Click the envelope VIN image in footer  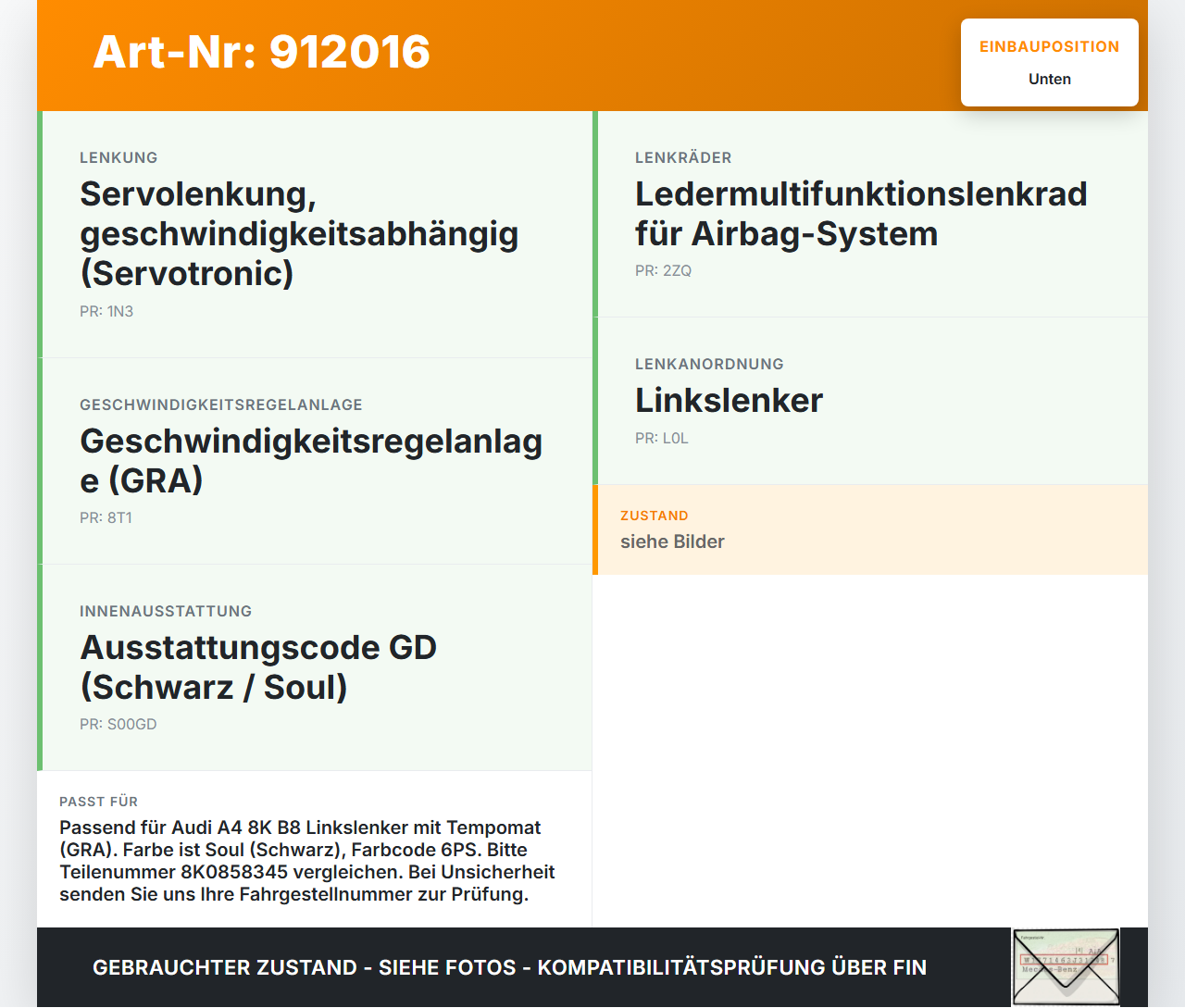1066,967
